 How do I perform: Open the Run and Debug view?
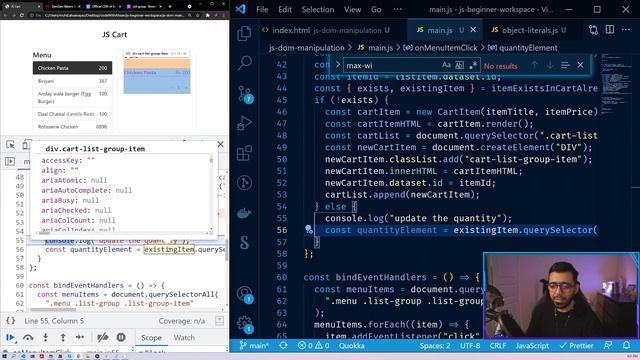coord(244,123)
